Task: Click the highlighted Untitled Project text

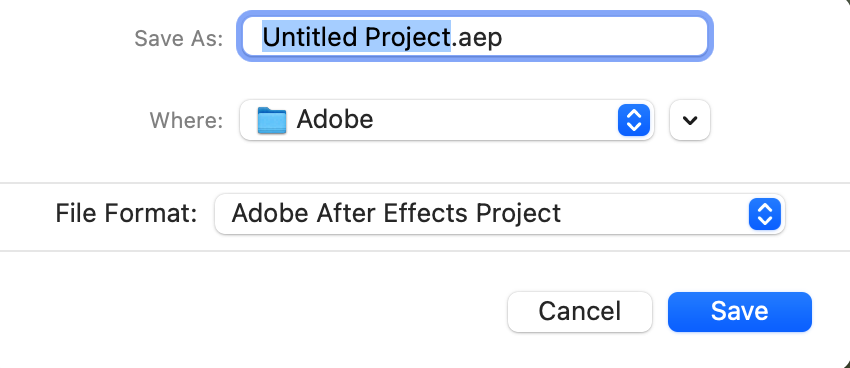Action: coord(356,37)
